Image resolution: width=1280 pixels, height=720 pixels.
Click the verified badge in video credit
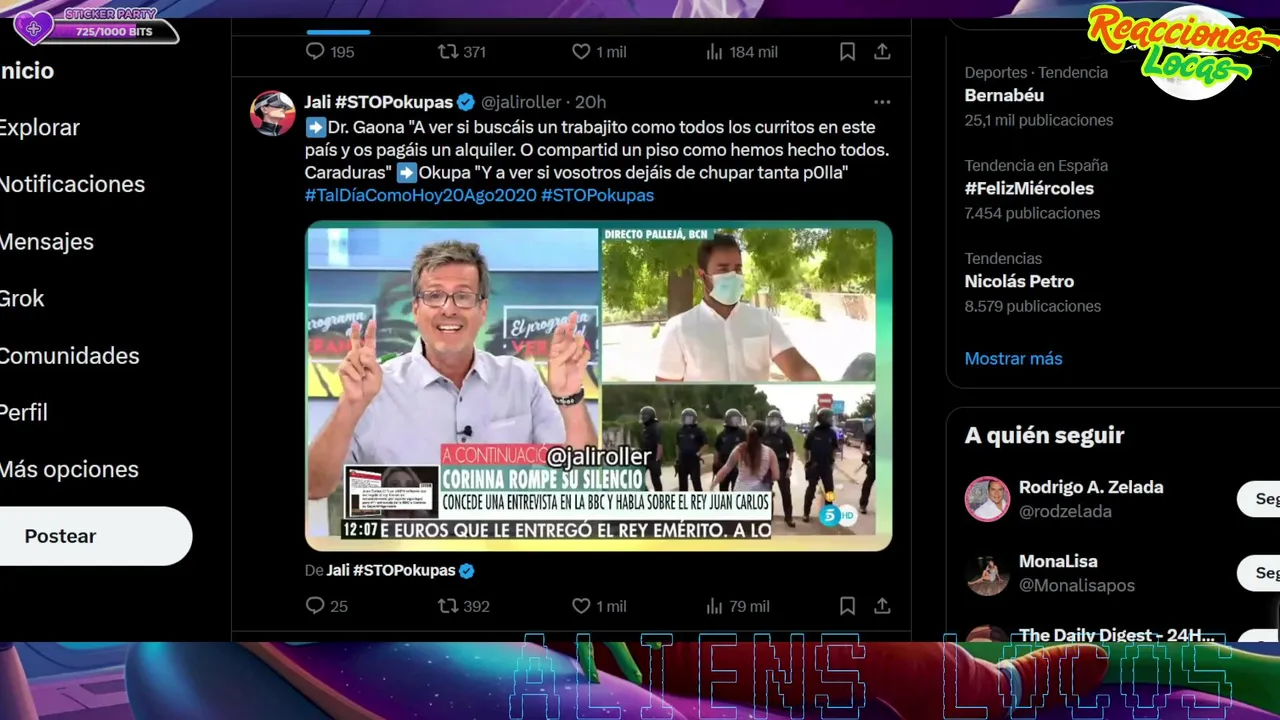[466, 571]
